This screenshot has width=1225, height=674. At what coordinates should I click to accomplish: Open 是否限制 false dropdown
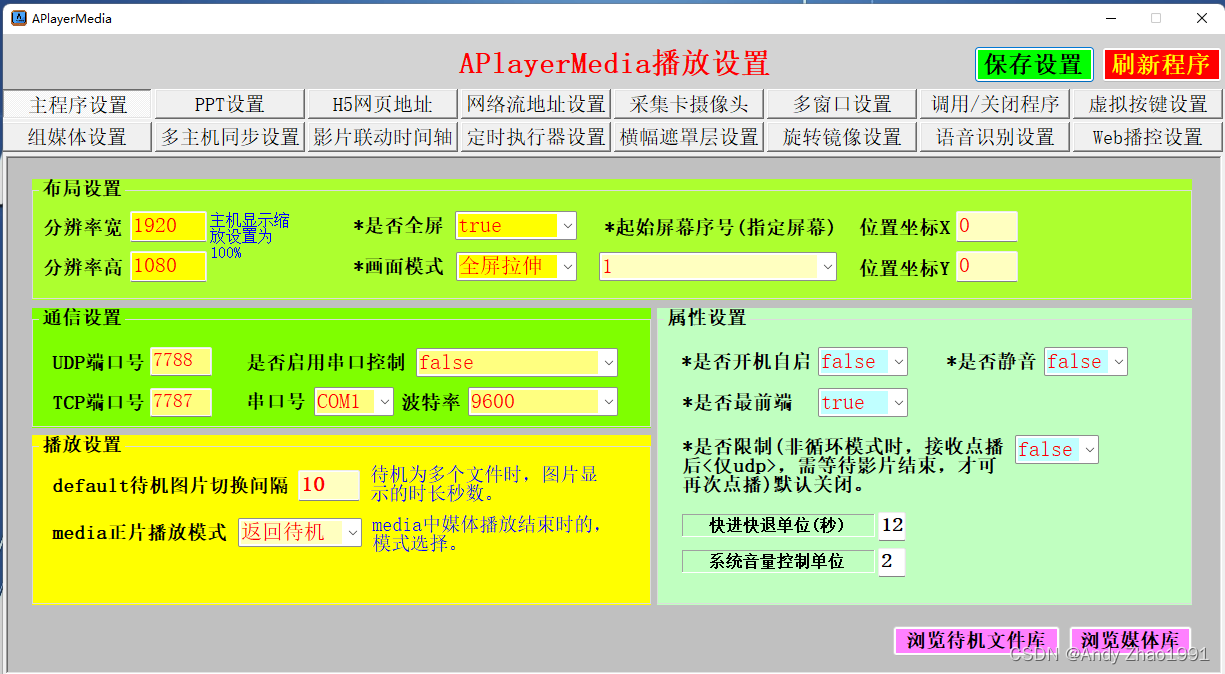pyautogui.click(x=1057, y=450)
